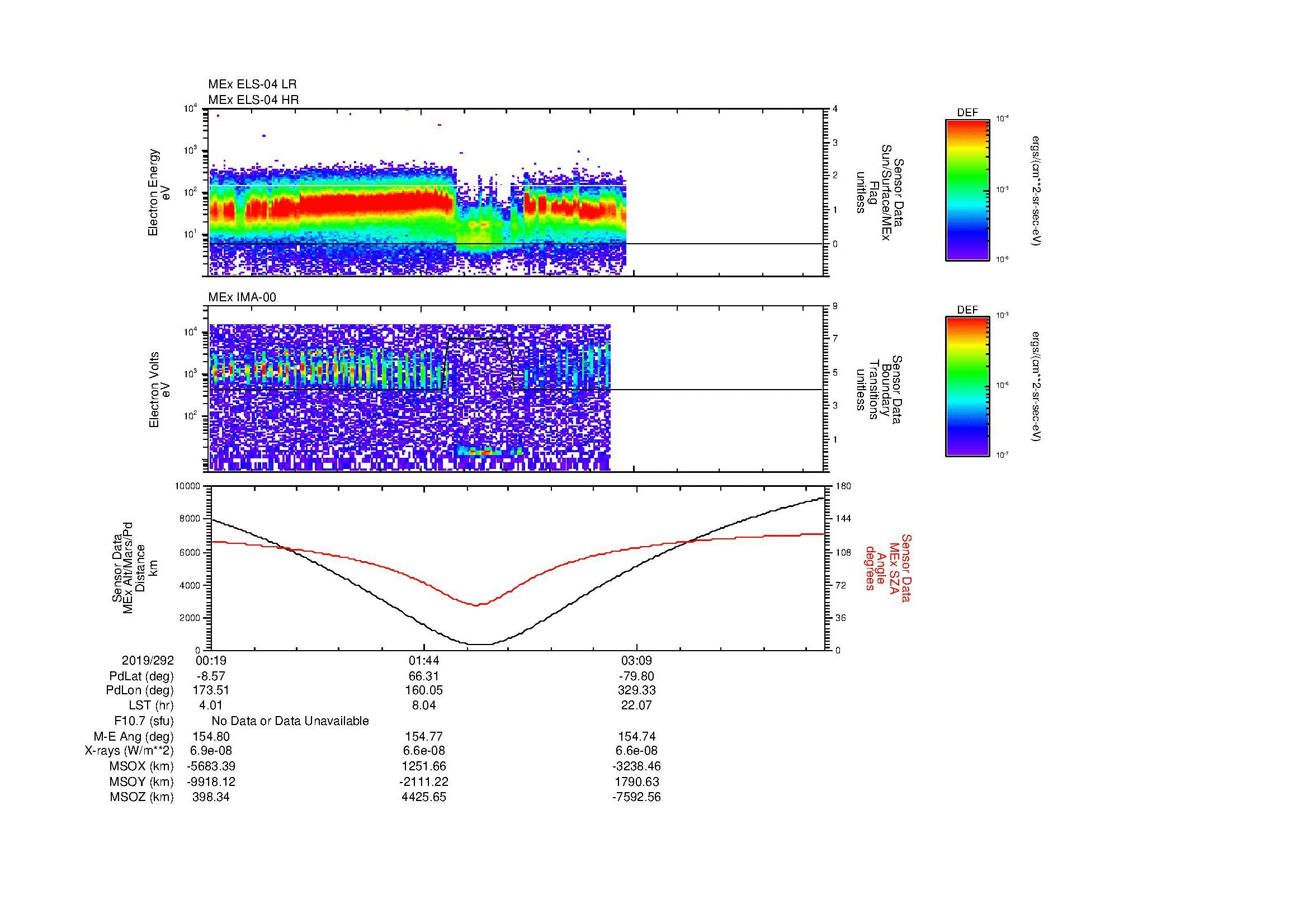Click the Electron Volts eV axis label

[x=159, y=390]
